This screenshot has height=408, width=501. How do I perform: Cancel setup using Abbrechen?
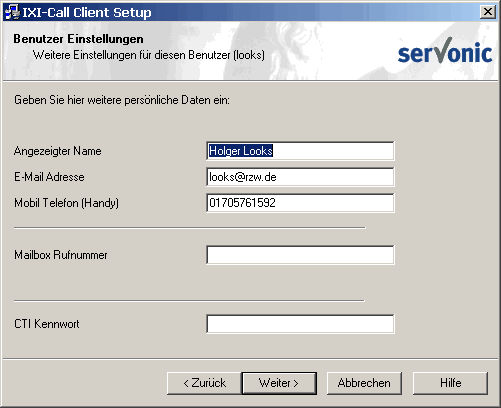[364, 383]
